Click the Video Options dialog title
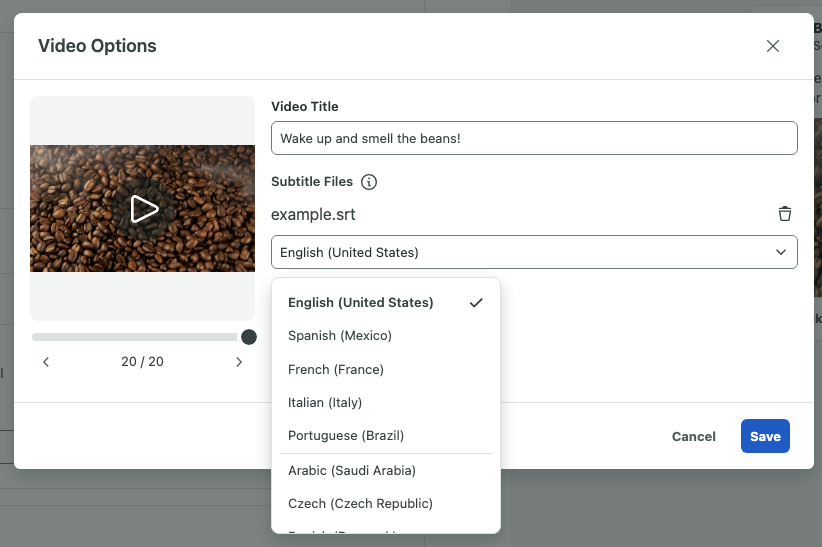This screenshot has height=547, width=822. coord(97,46)
